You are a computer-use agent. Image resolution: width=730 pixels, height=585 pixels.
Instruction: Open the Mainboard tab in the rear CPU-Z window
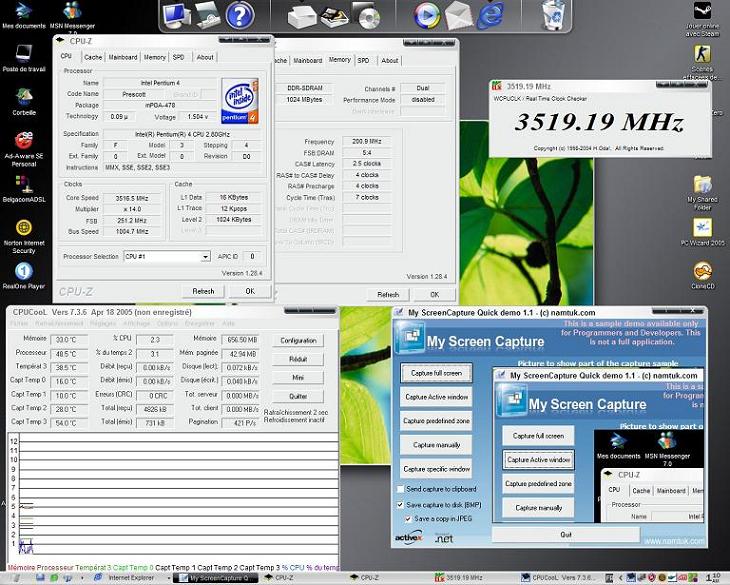308,61
